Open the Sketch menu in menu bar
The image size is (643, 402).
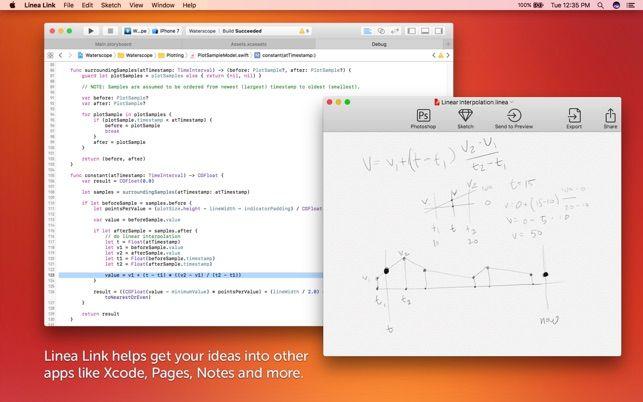point(111,5)
